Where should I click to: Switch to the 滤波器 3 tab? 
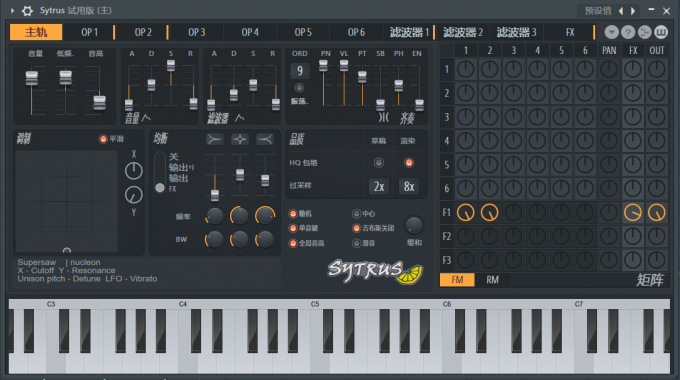click(516, 32)
